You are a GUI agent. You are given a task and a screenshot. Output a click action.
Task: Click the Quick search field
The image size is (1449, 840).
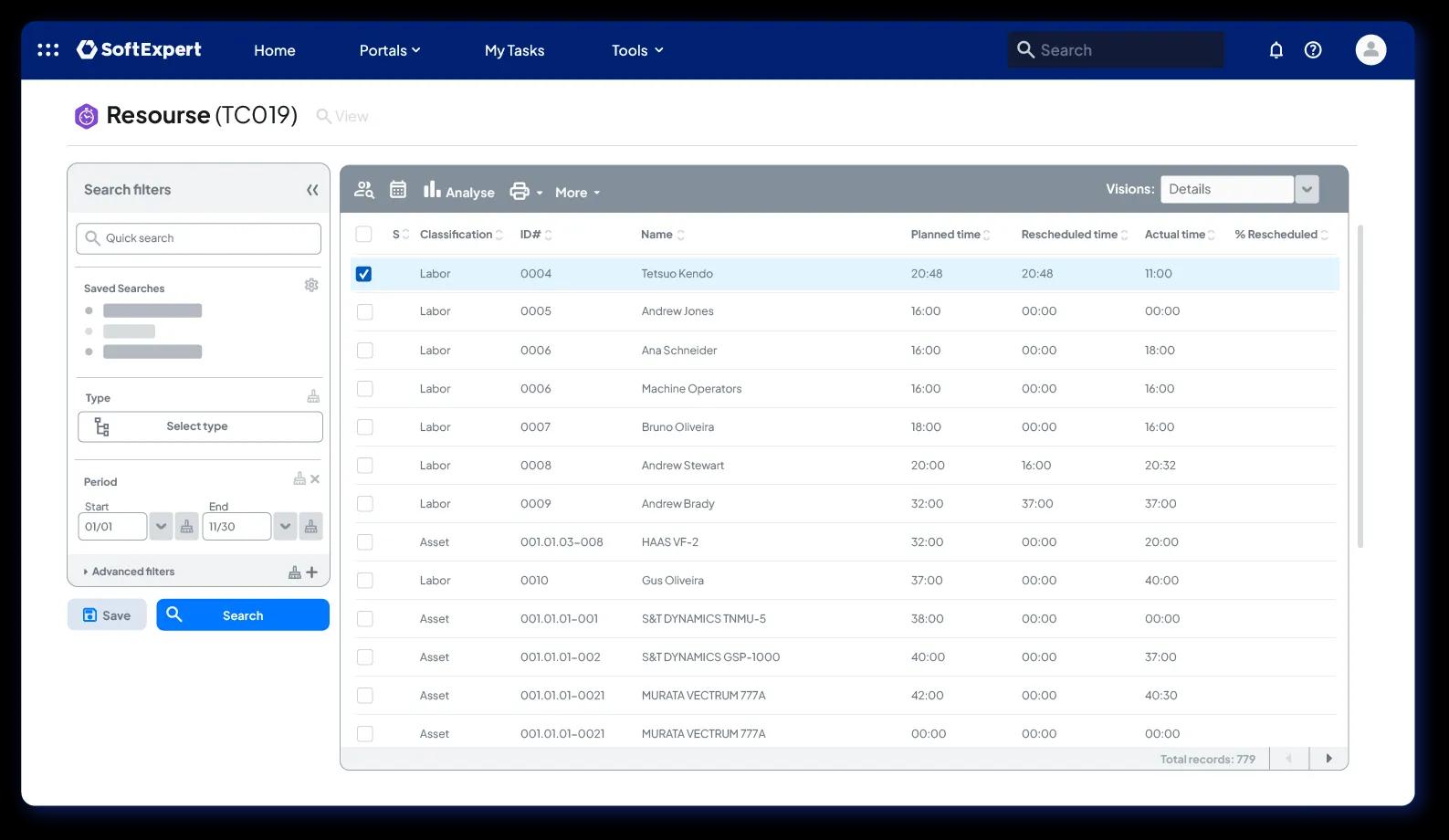[198, 238]
